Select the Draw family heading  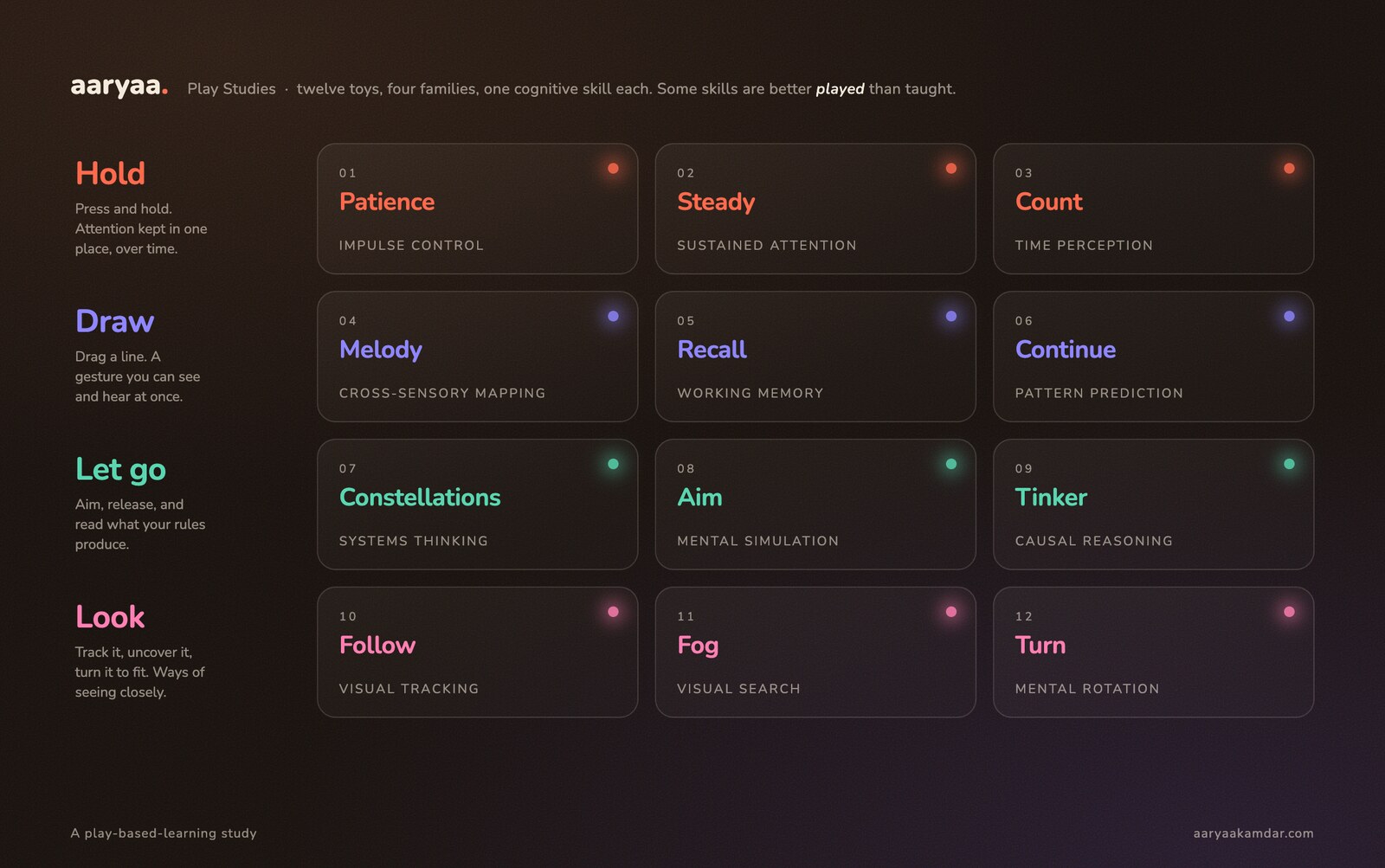pyautogui.click(x=114, y=322)
